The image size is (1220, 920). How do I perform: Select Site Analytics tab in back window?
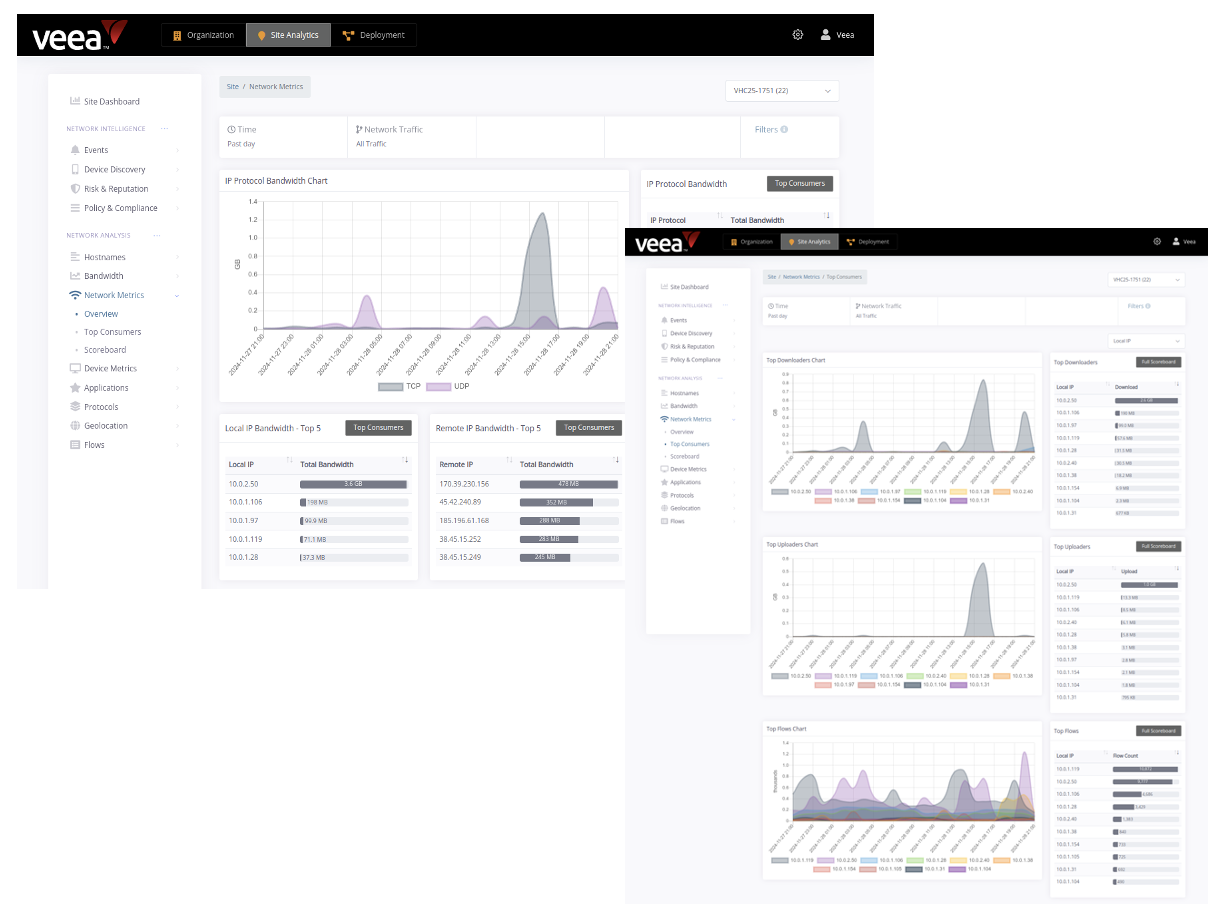[x=288, y=35]
